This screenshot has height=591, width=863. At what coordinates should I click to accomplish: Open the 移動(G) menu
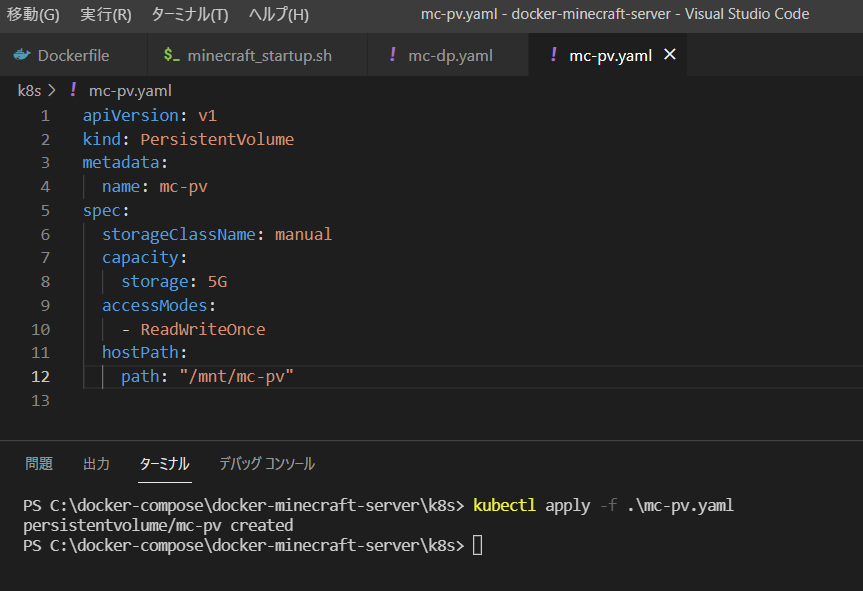[33, 14]
